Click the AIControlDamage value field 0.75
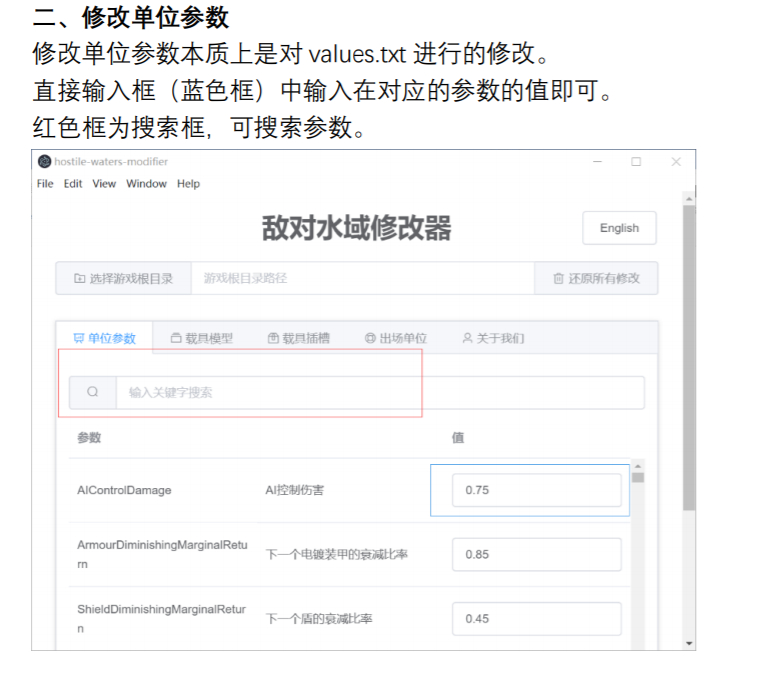 (x=537, y=490)
